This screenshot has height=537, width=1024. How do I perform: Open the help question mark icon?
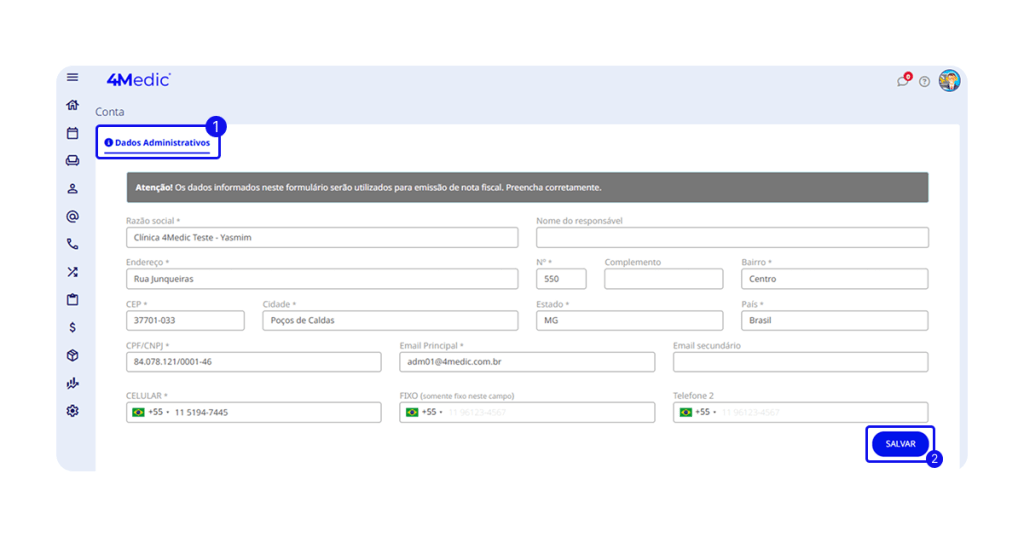[x=924, y=82]
